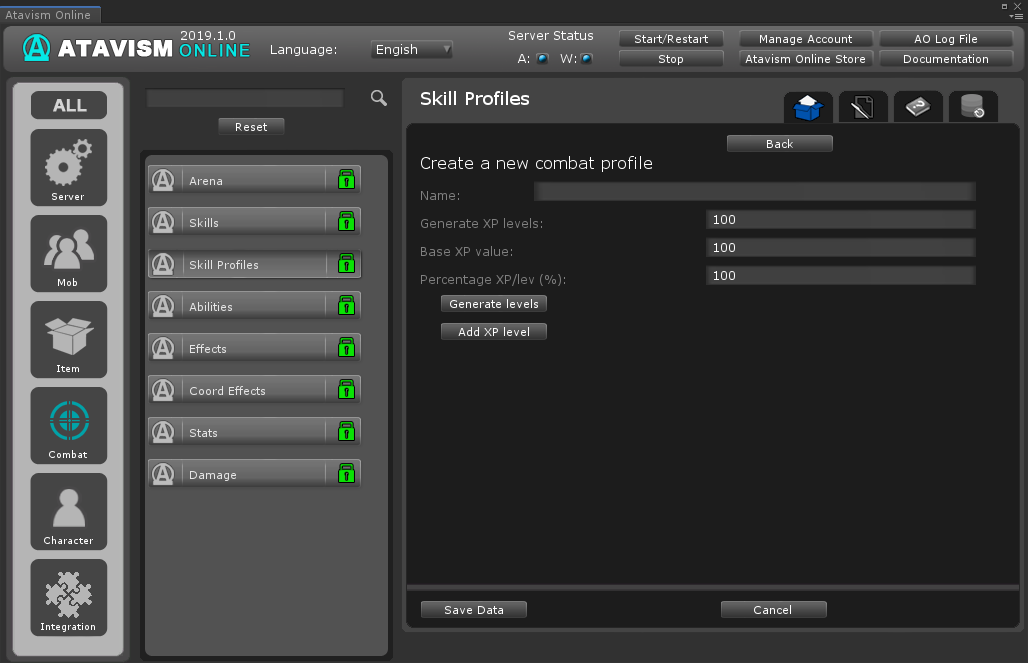Open the window options menu top right
1028x663 pixels.
point(1016,16)
